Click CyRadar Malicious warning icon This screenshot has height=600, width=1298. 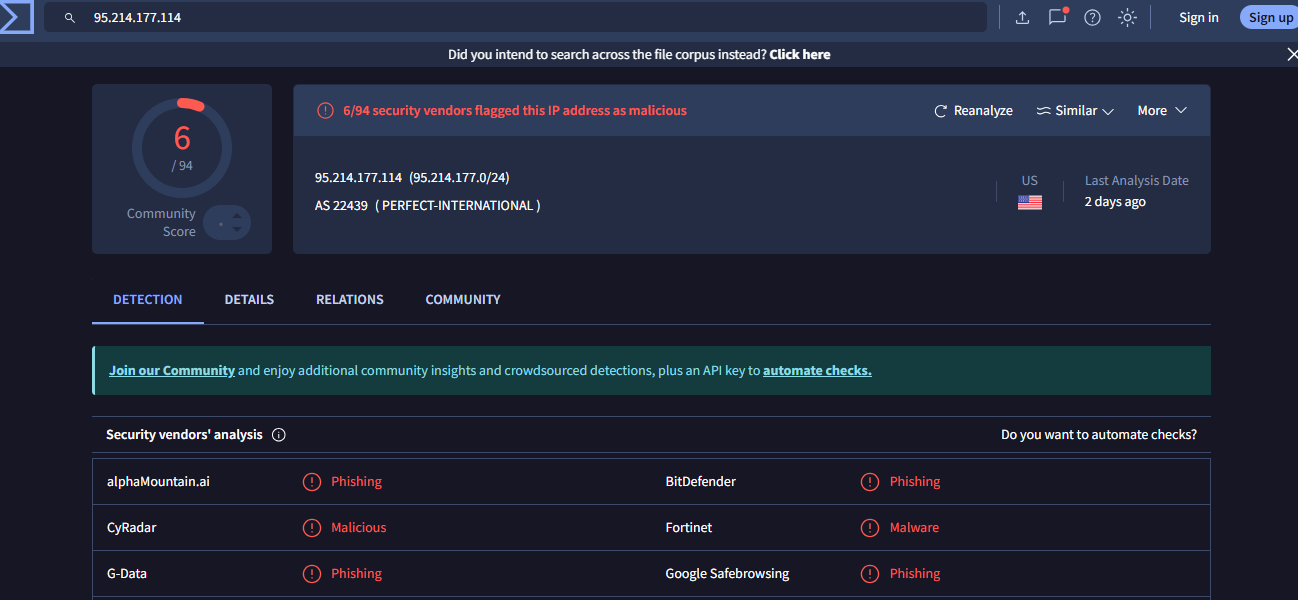pyautogui.click(x=312, y=528)
